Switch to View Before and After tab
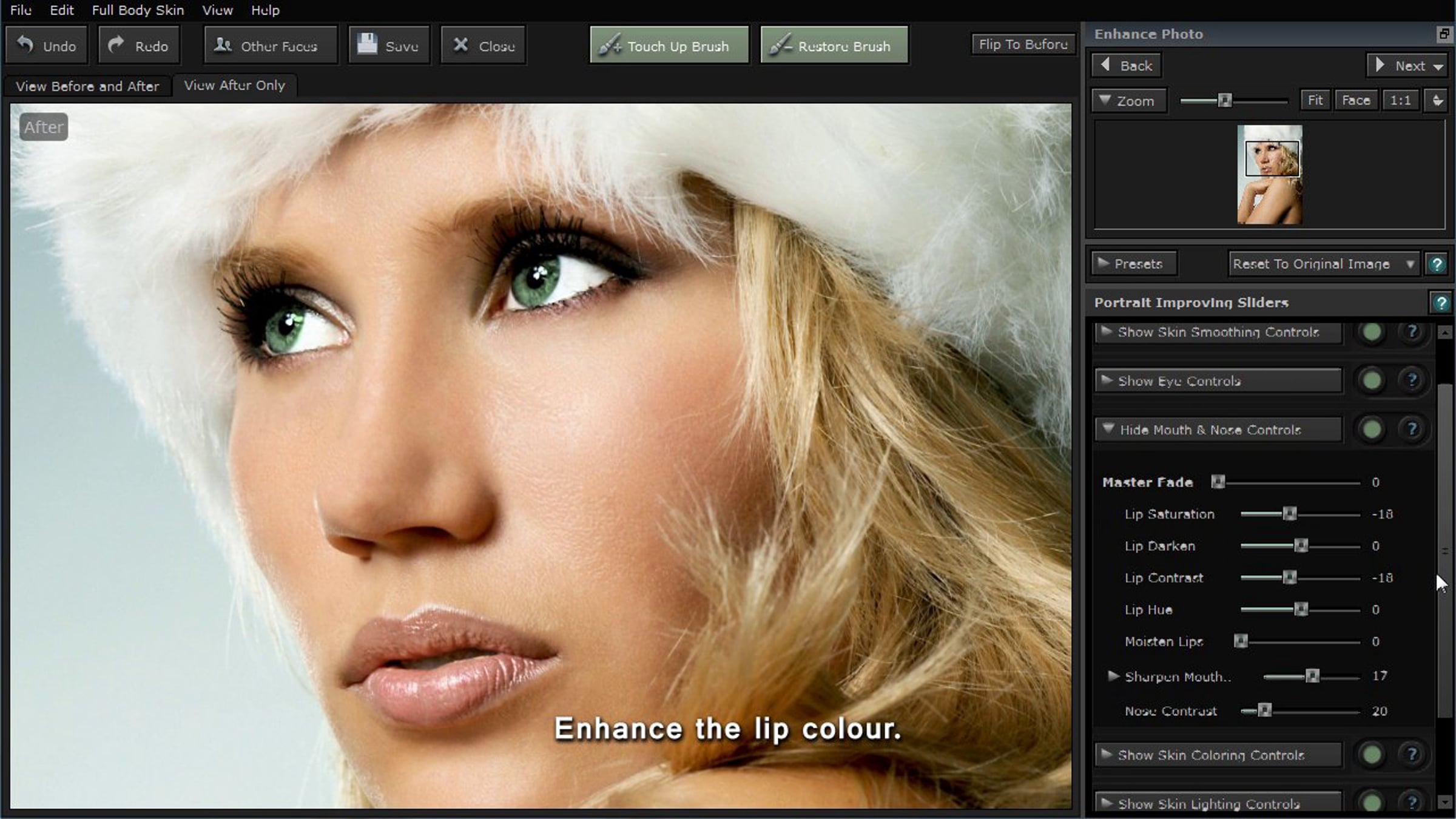1456x819 pixels. [x=87, y=86]
